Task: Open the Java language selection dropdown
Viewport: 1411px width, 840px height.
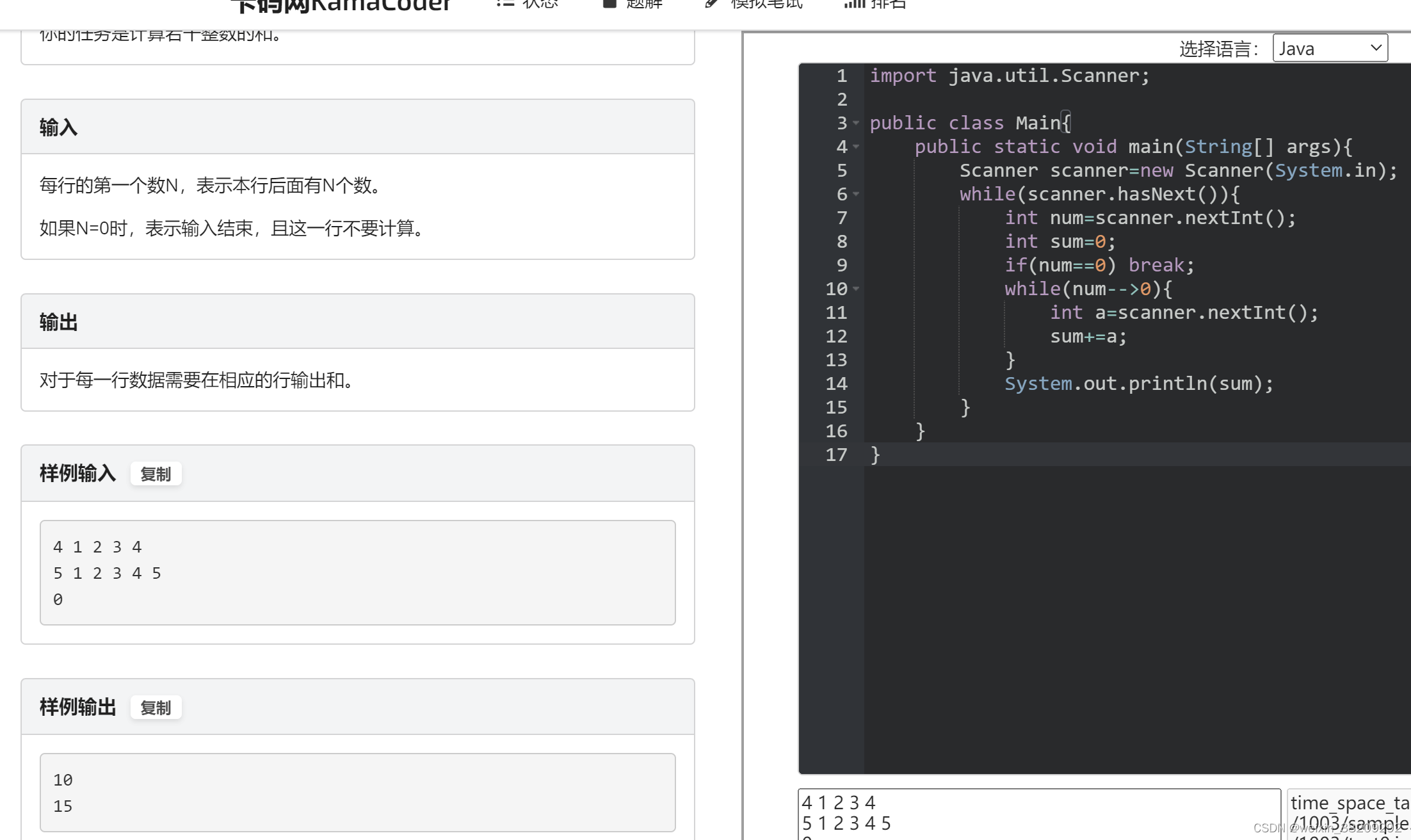Action: (x=1330, y=49)
